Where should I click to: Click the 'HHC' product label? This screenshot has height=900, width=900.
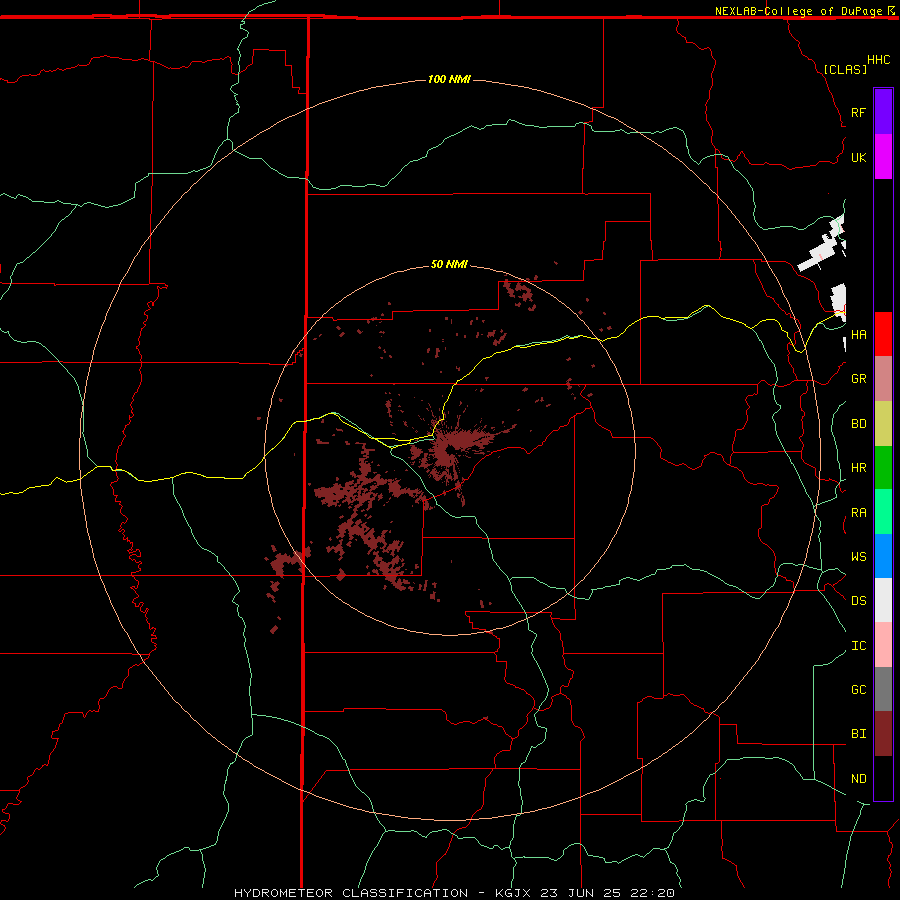pos(878,60)
